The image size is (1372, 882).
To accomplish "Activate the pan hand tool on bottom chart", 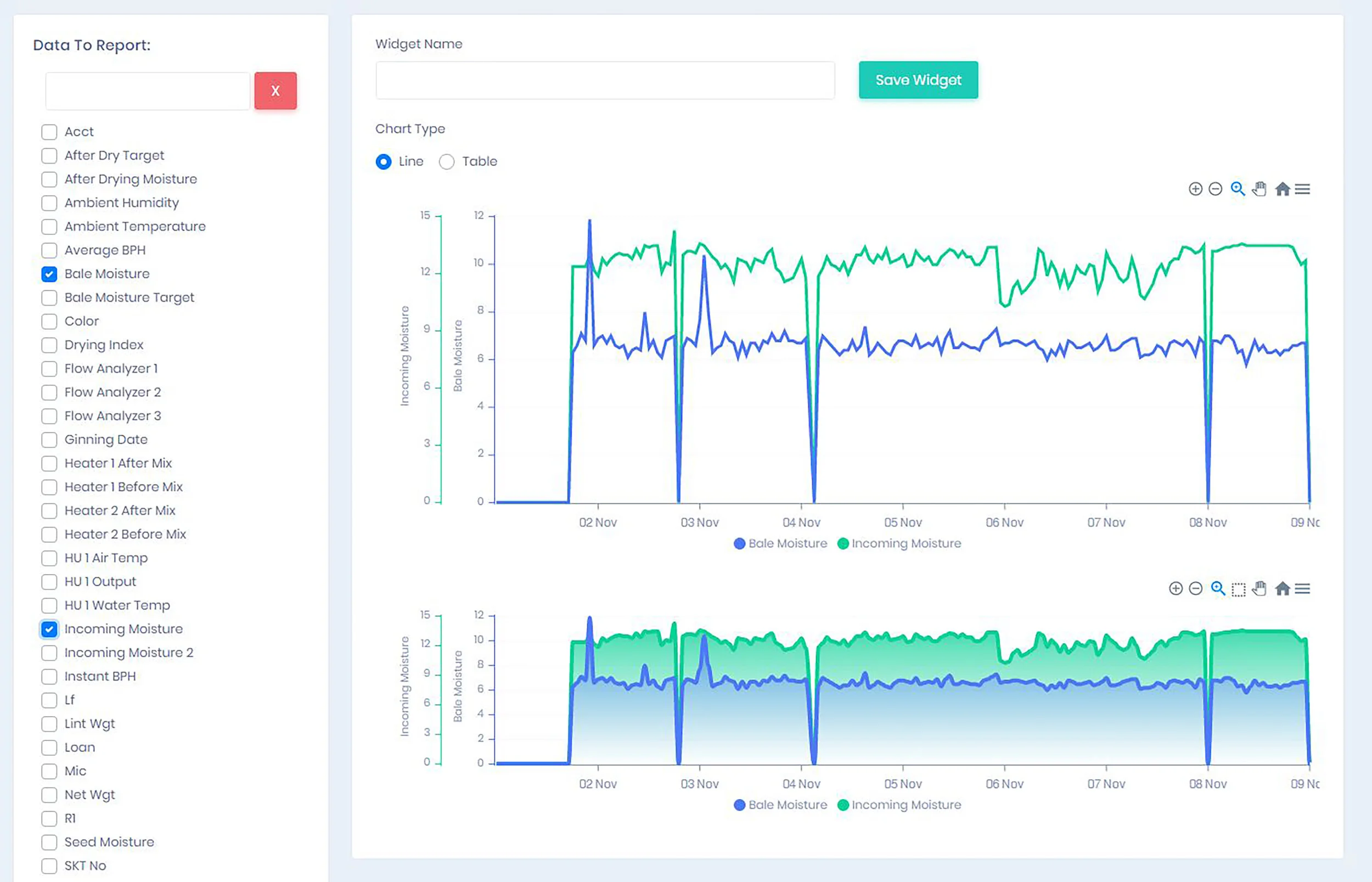I will pos(1258,589).
